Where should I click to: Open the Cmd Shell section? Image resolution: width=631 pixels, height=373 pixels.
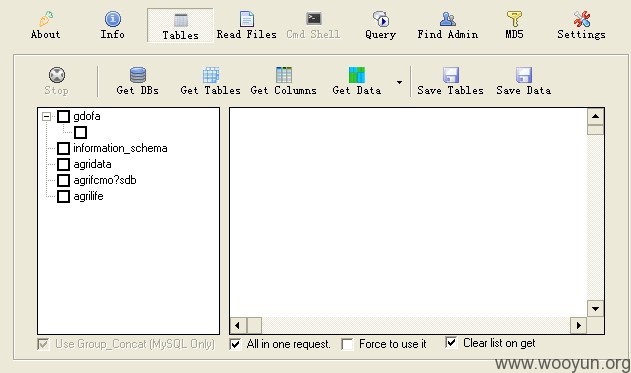point(313,25)
